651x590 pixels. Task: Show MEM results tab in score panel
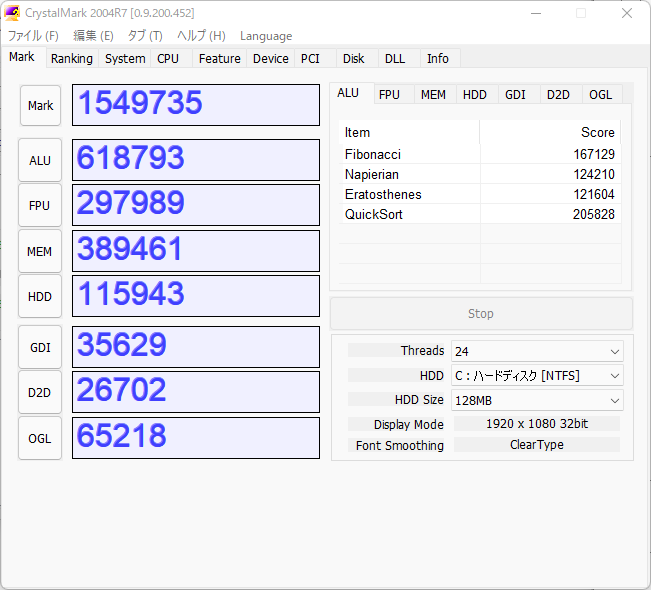coord(434,95)
